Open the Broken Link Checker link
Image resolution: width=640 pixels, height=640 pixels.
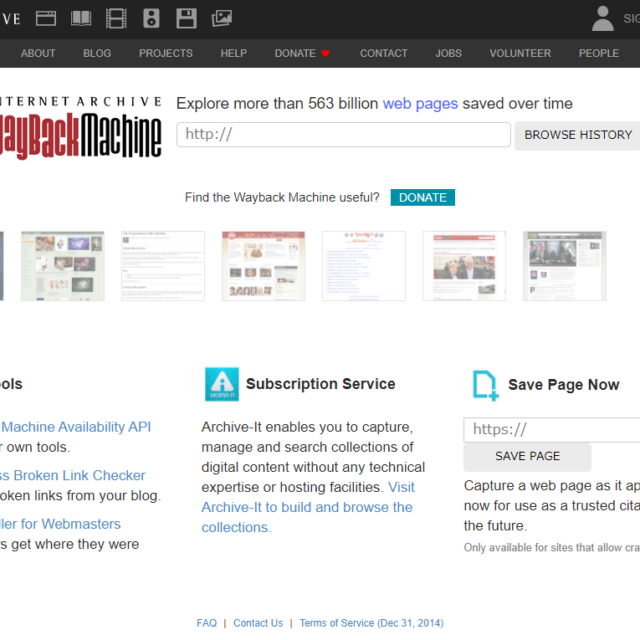(73, 476)
